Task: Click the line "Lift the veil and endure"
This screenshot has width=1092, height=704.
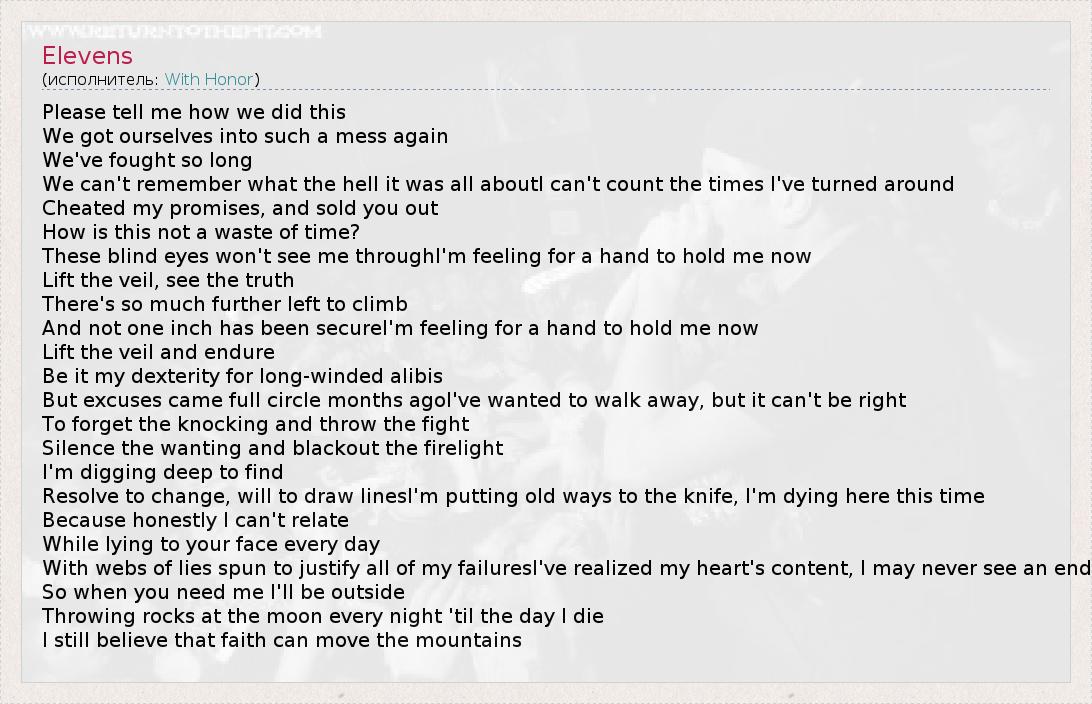Action: [158, 352]
